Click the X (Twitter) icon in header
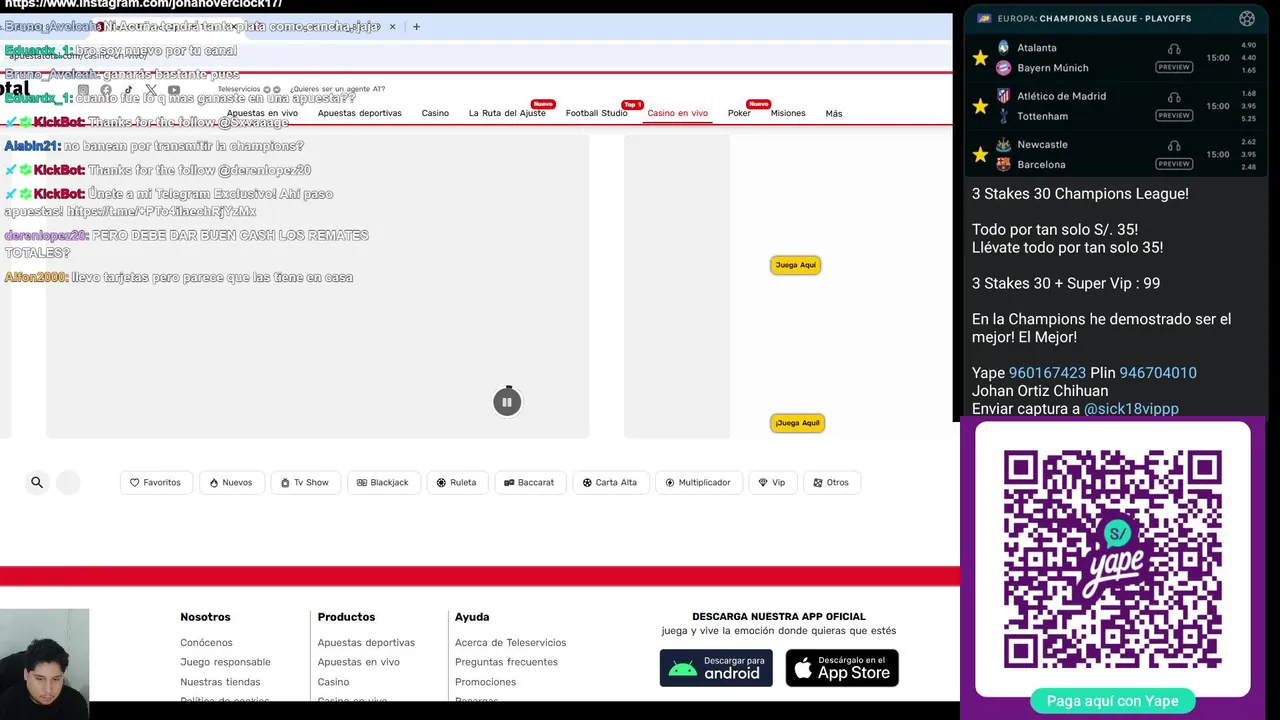1280x720 pixels. click(x=151, y=90)
